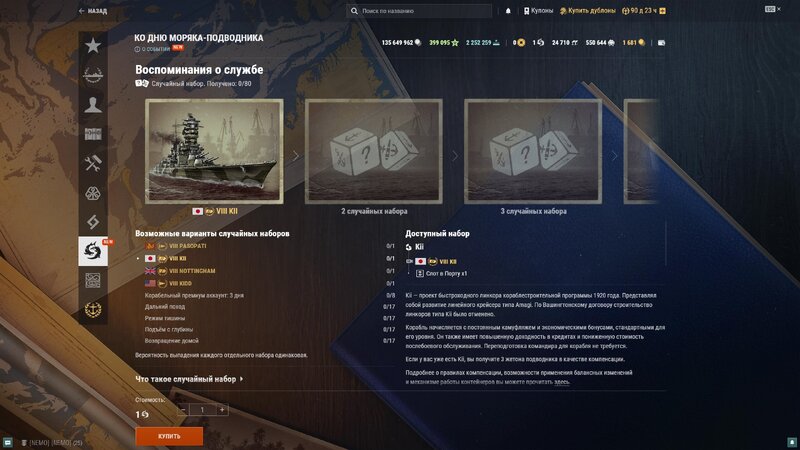Click arrow between Kii and 2 bundles
This screenshot has width=800, height=450.
pyautogui.click(x=295, y=156)
